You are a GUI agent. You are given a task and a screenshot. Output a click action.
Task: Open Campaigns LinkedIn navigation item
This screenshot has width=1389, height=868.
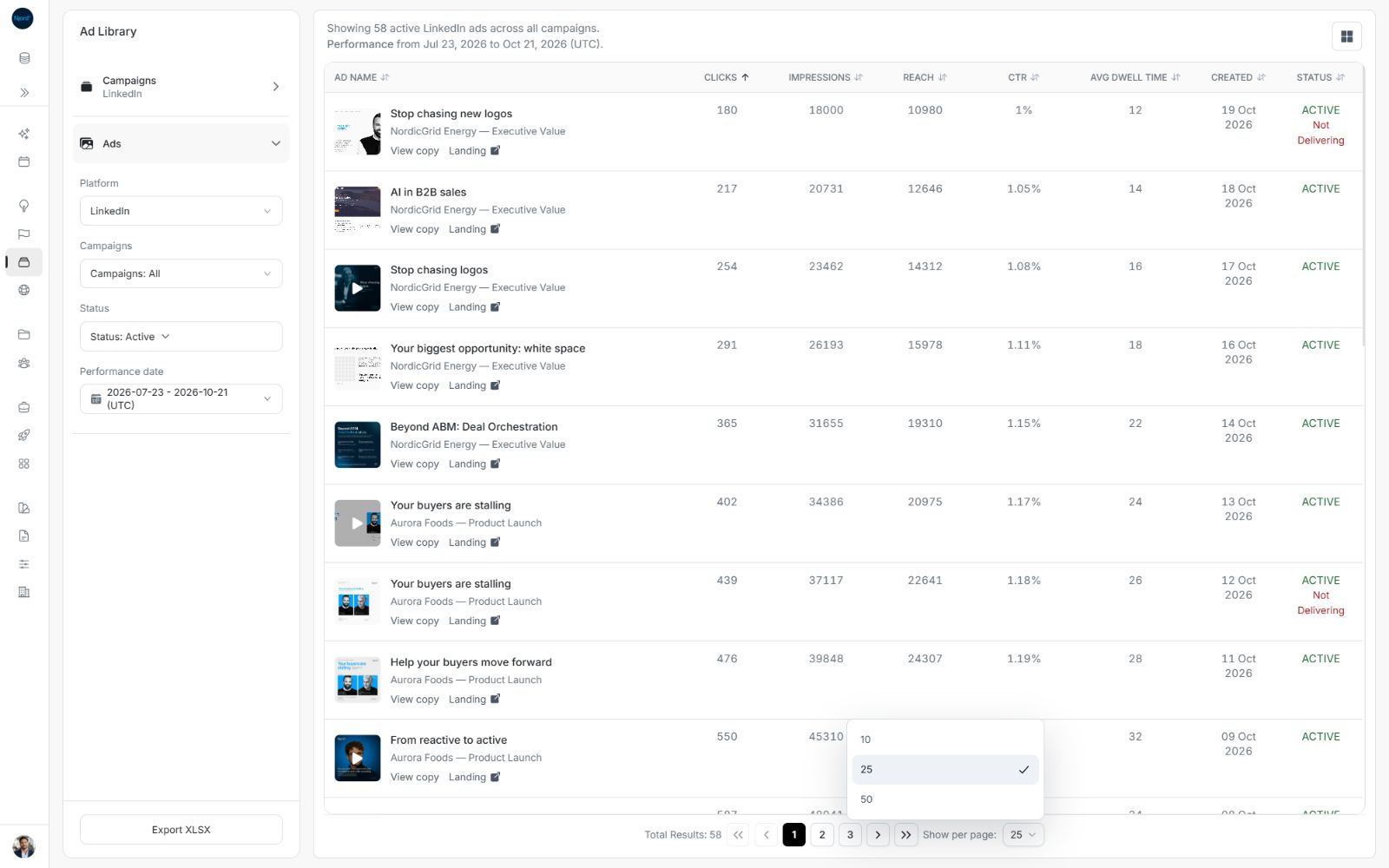[181, 87]
